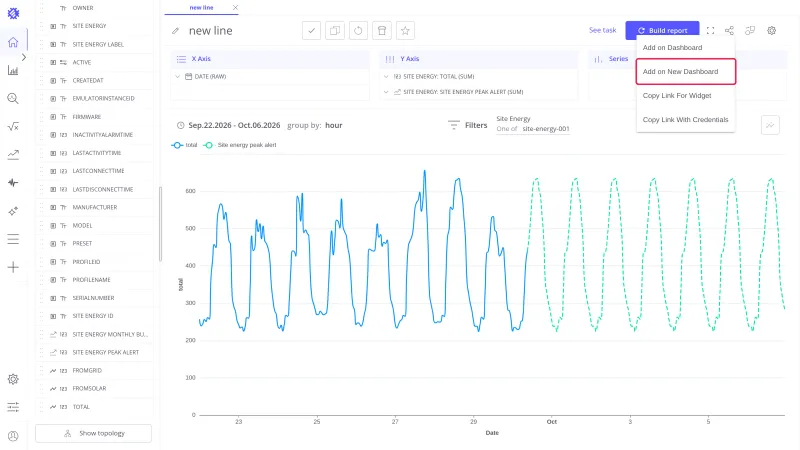Select Copy Link With Credentials
This screenshot has height=450, width=800.
coord(685,119)
